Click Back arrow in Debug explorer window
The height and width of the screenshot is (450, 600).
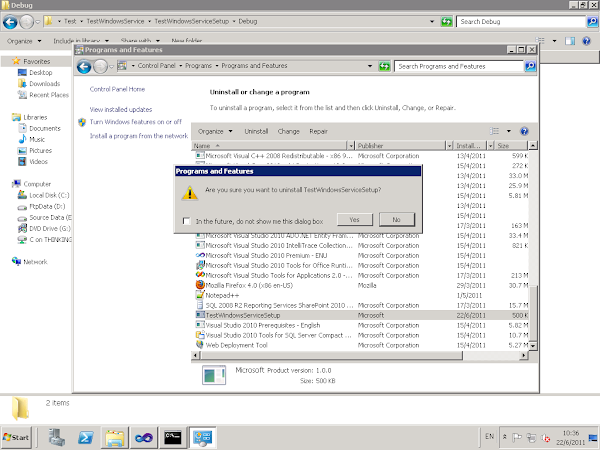tap(10, 22)
